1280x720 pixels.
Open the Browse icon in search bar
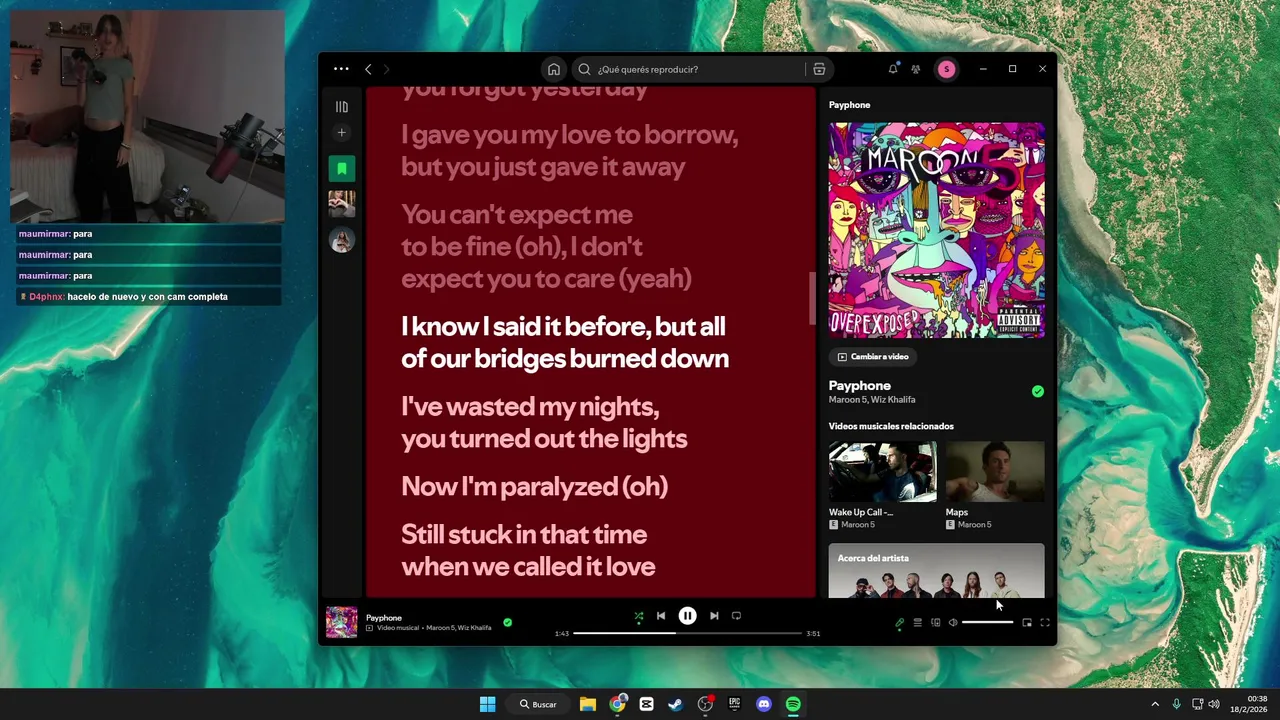pos(819,69)
